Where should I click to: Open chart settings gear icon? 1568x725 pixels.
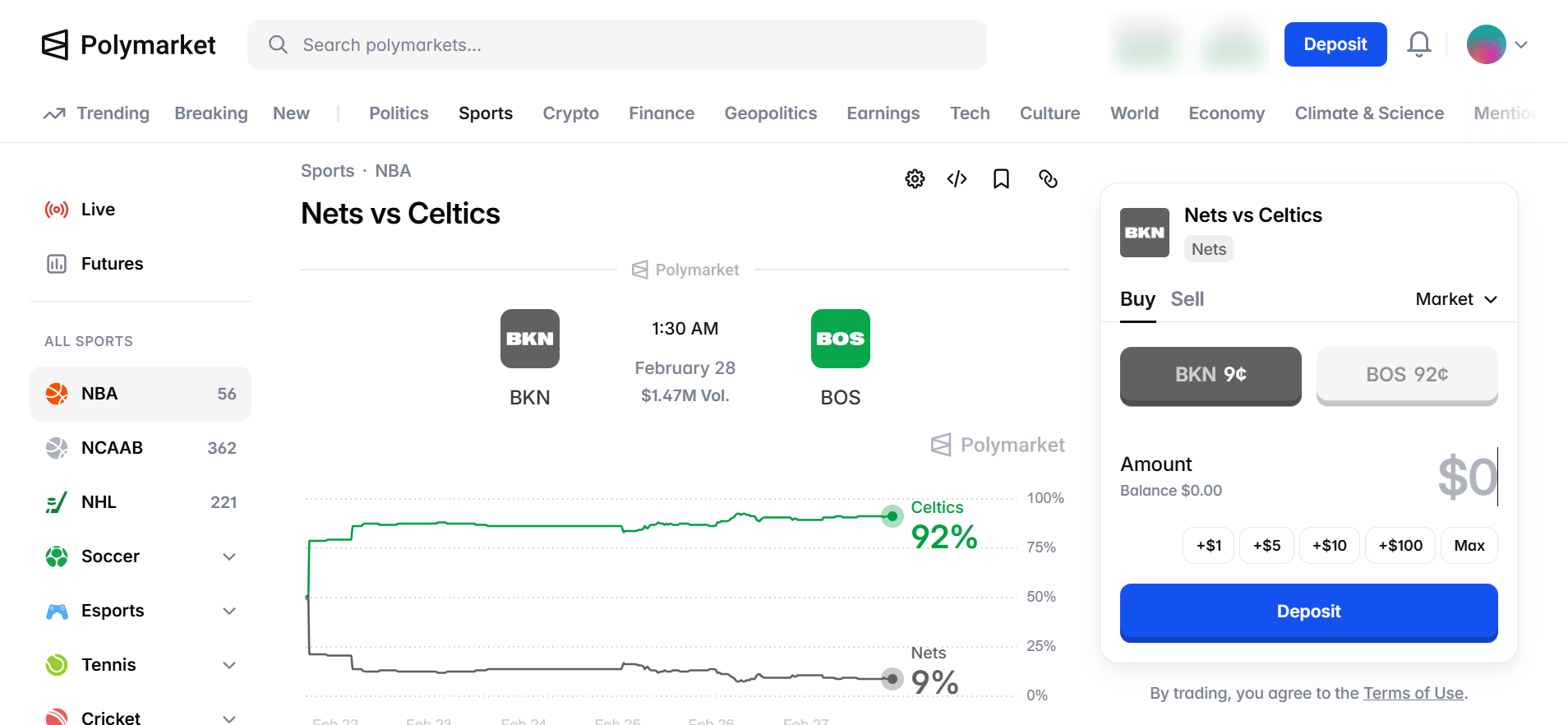pos(915,179)
